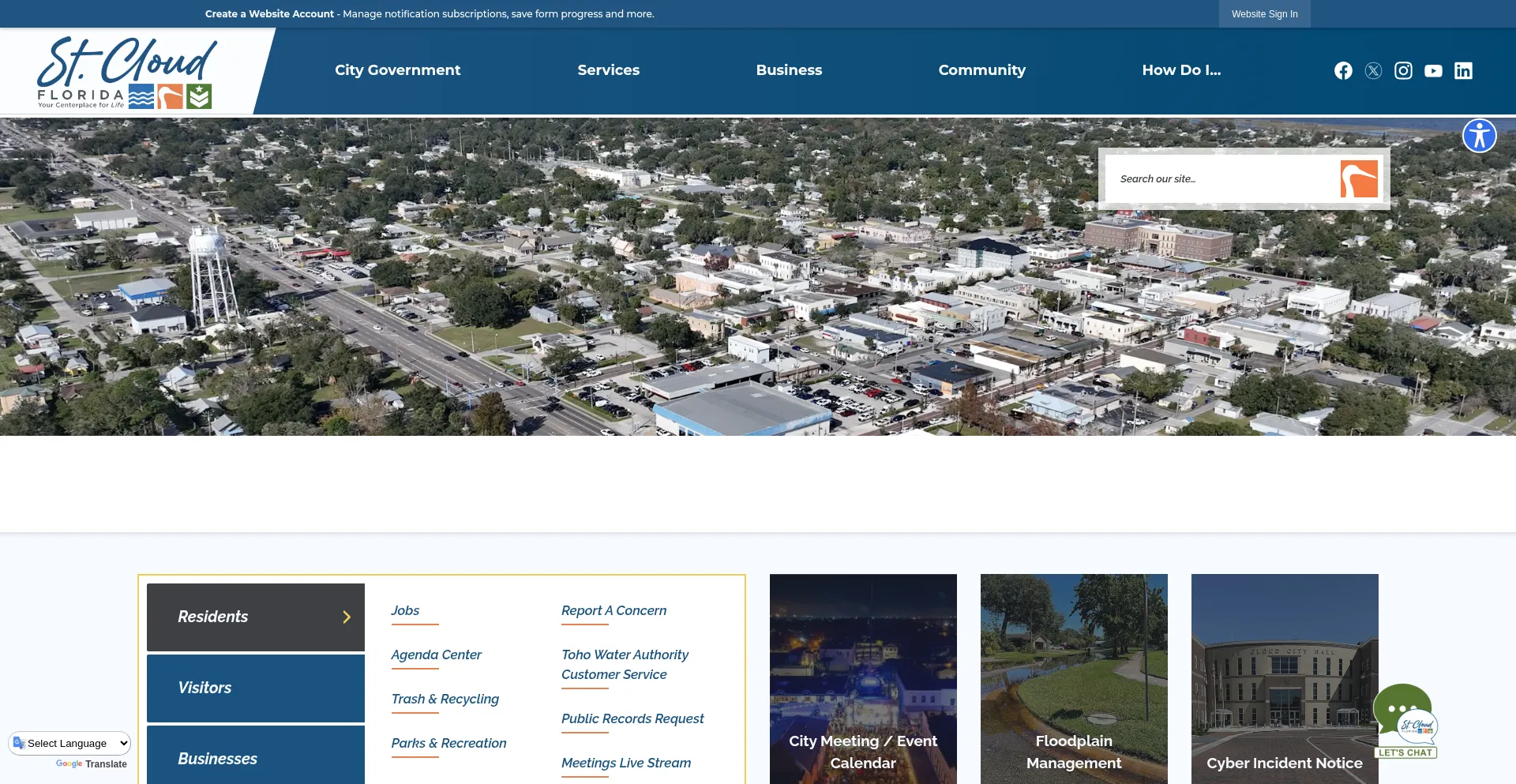This screenshot has width=1516, height=784.
Task: Switch to the Visitors tab
Action: tap(255, 688)
